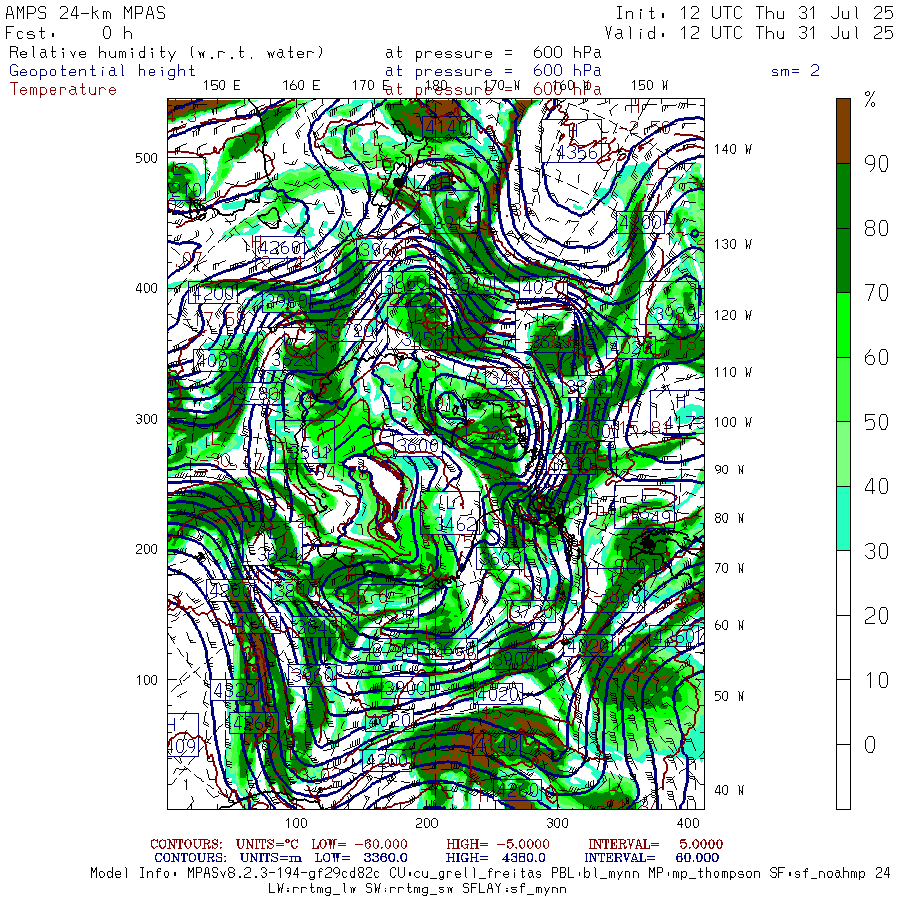Click the '300' left axis grid label
The image size is (900, 900).
point(146,419)
